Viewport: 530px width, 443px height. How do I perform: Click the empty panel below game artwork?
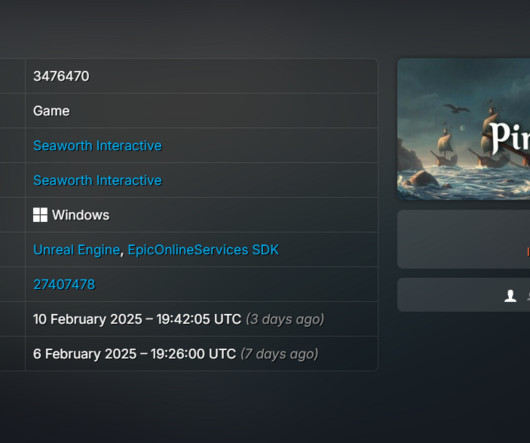(x=463, y=239)
